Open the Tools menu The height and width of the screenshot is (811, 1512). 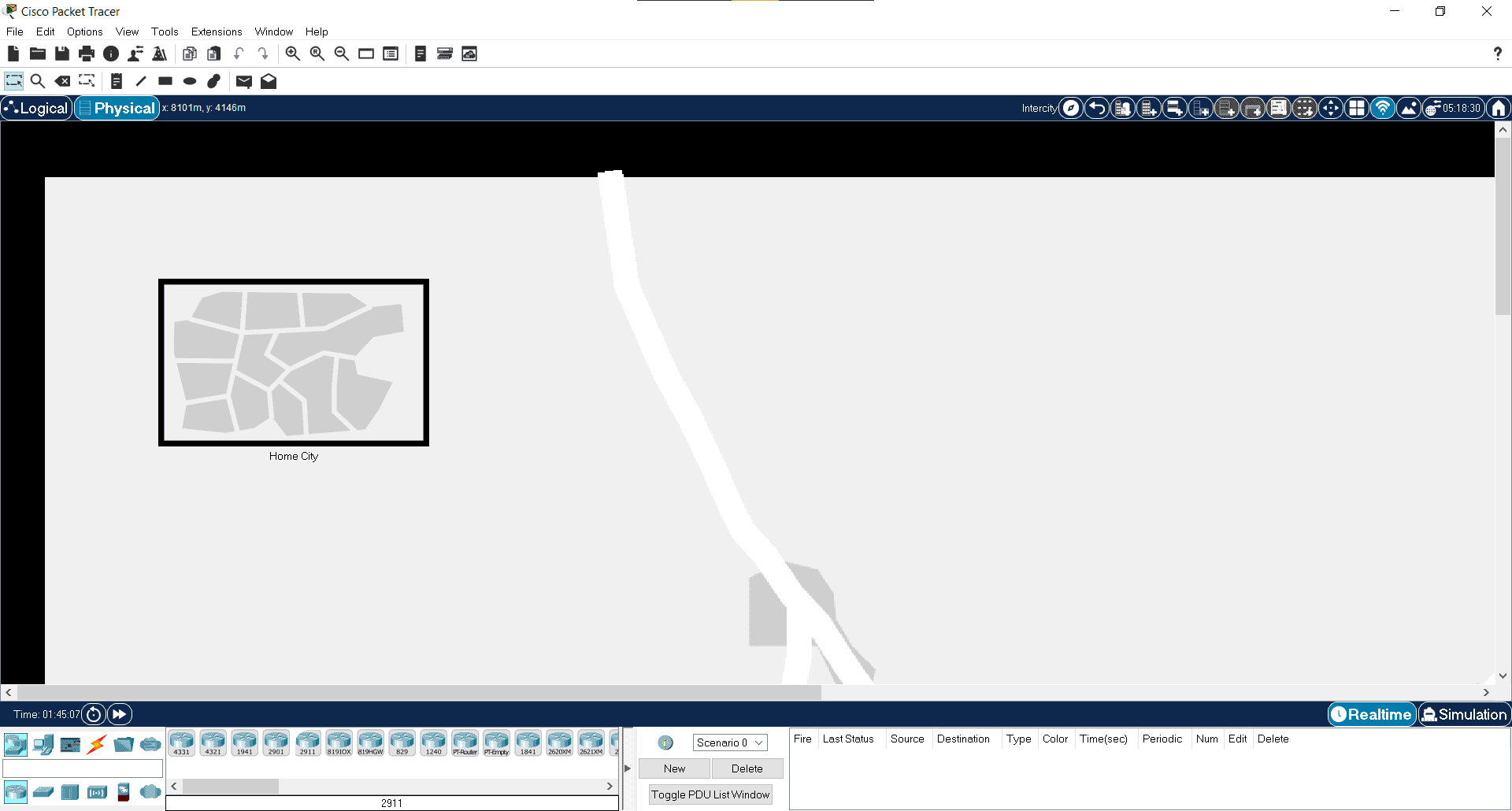pyautogui.click(x=165, y=31)
